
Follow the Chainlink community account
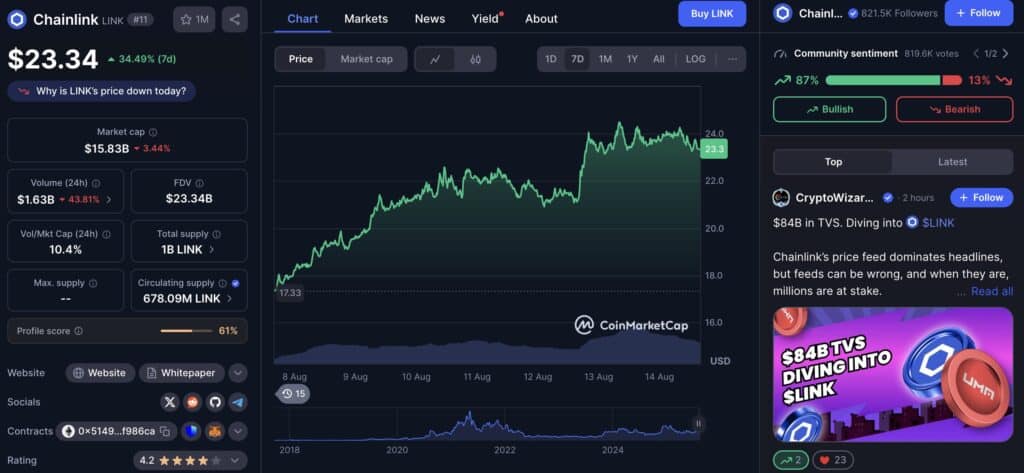pos(978,13)
